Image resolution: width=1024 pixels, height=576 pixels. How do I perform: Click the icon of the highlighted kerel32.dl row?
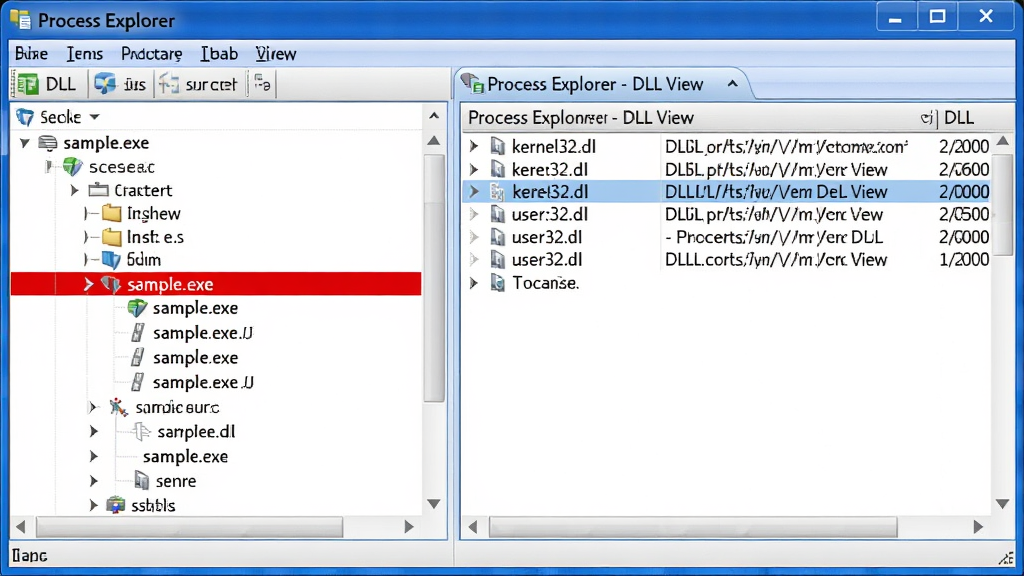[x=498, y=192]
